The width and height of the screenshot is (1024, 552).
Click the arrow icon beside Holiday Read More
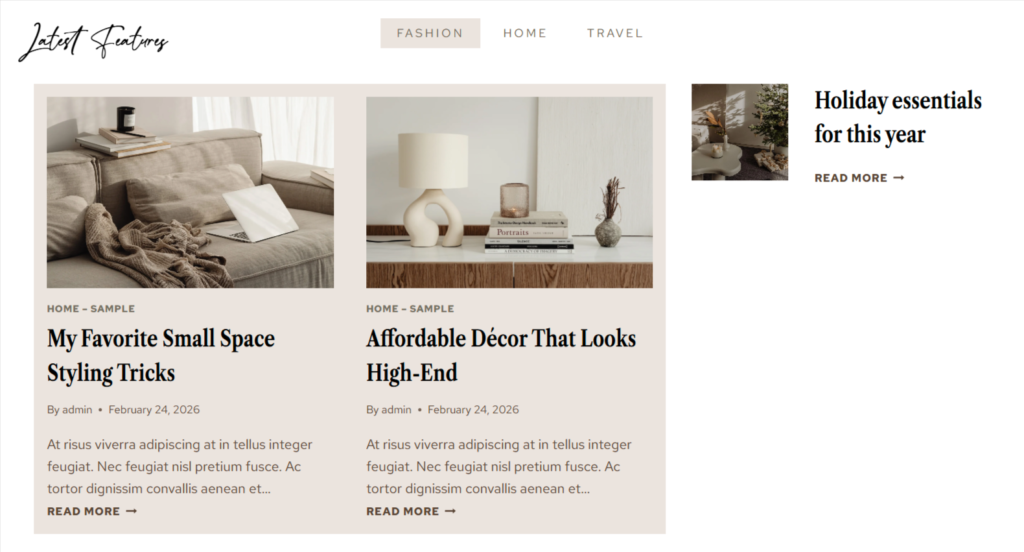coord(899,178)
